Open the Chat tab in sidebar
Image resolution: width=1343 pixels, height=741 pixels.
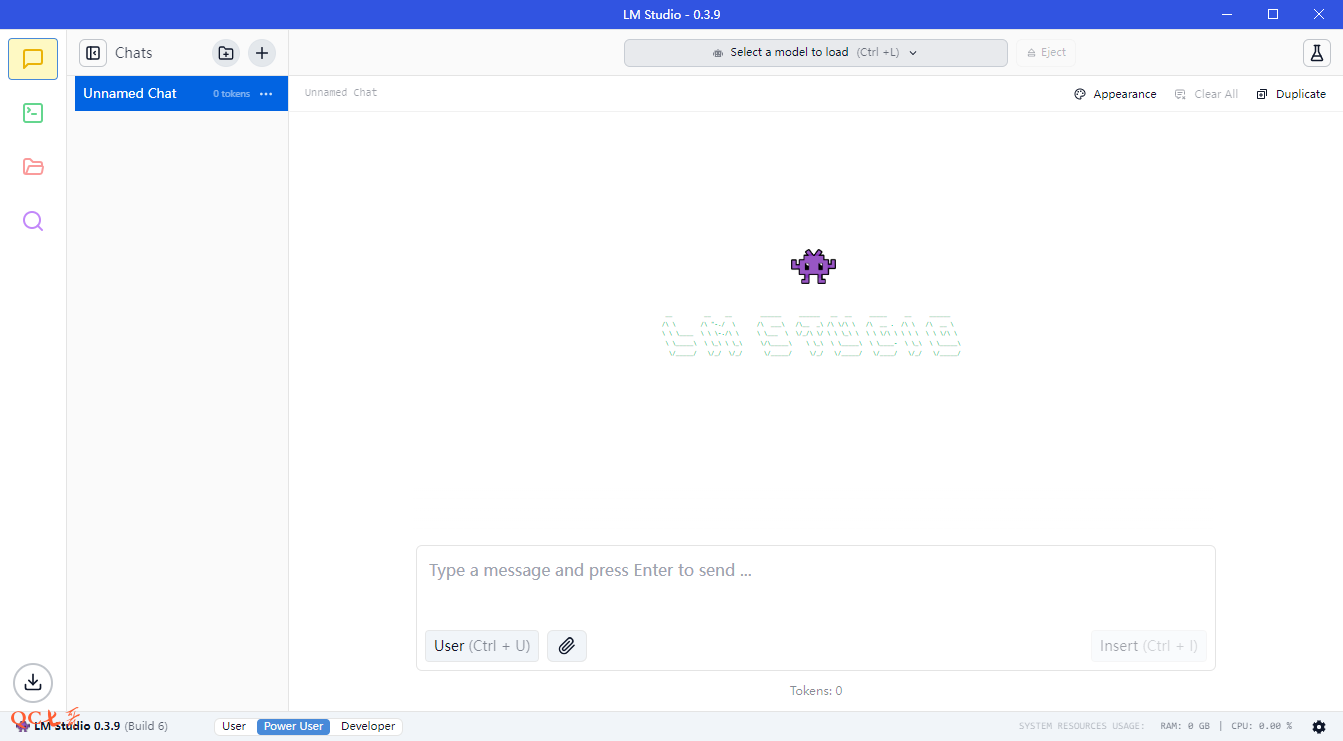click(x=33, y=59)
